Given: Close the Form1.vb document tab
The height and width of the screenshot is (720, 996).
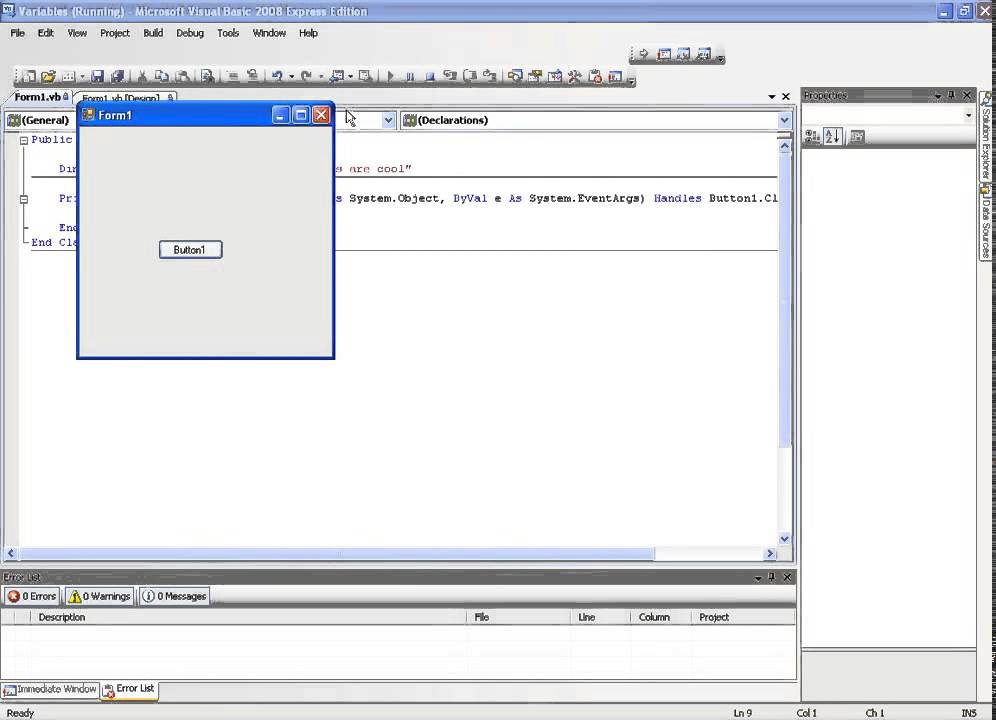Looking at the screenshot, I should click(786, 97).
